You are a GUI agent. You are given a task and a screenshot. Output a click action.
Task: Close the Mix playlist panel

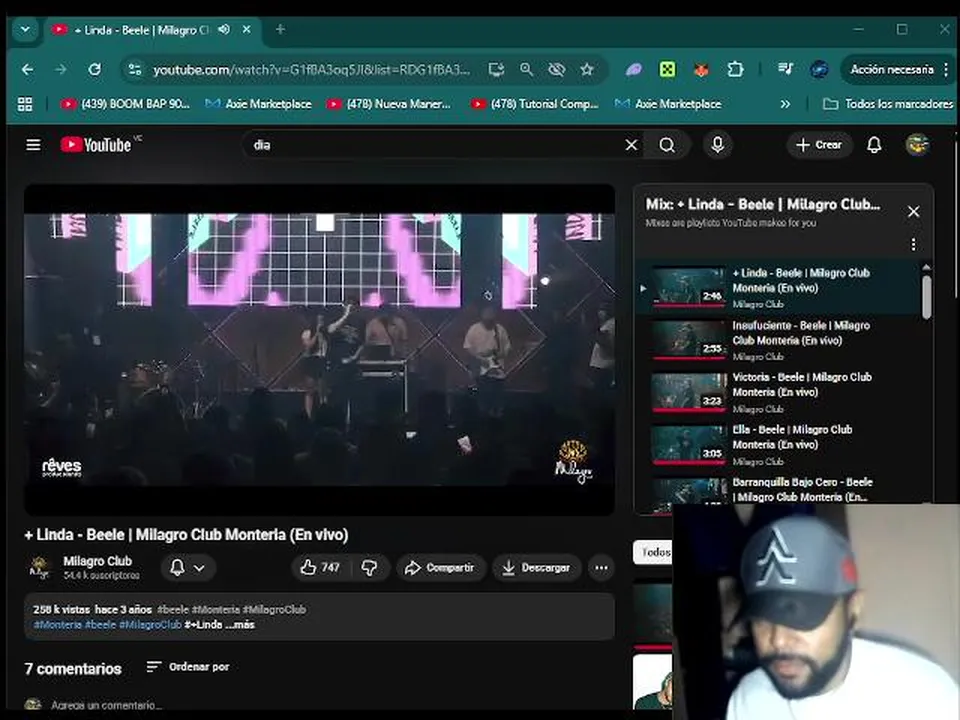(x=913, y=212)
